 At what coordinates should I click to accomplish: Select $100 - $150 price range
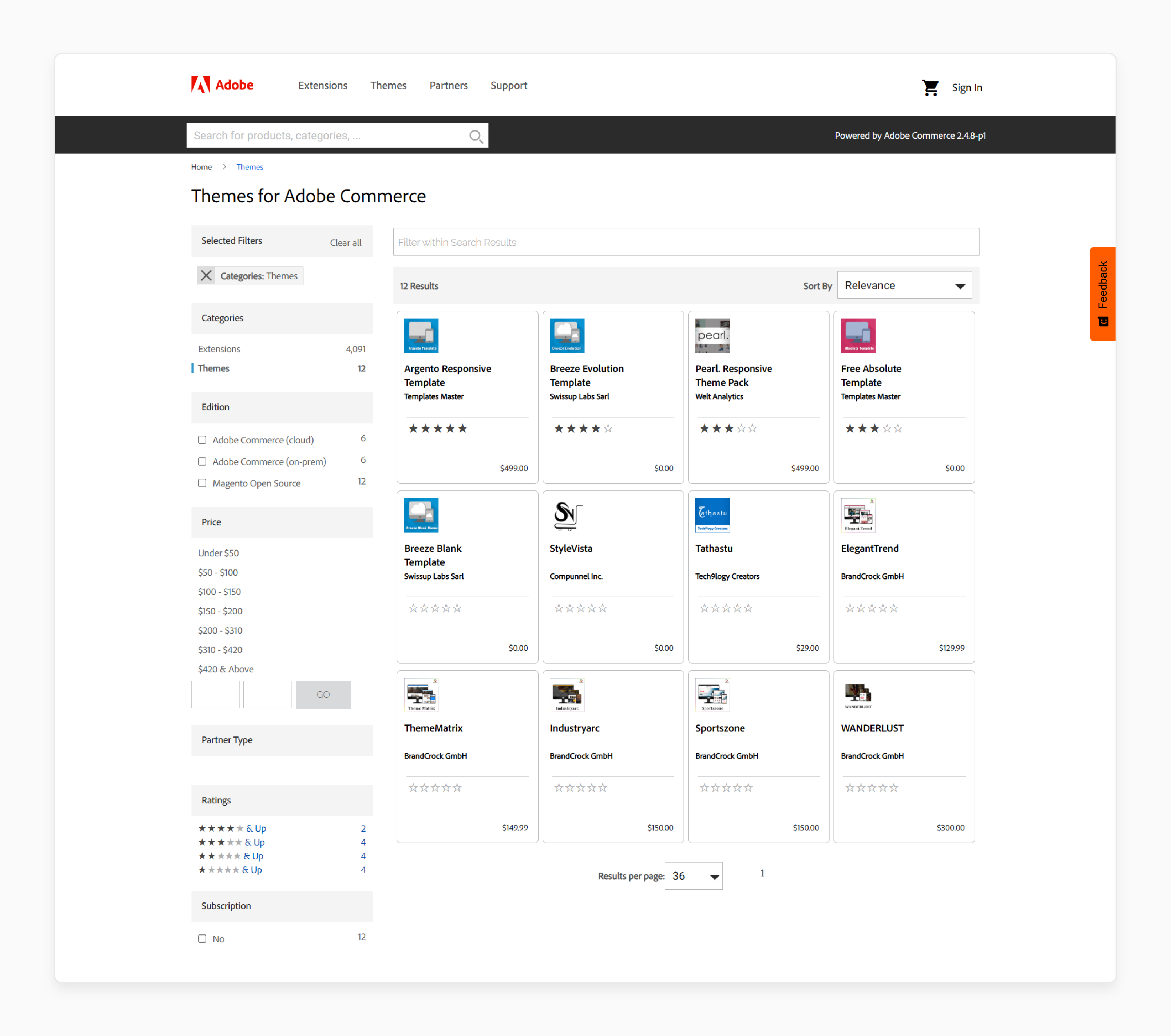219,591
